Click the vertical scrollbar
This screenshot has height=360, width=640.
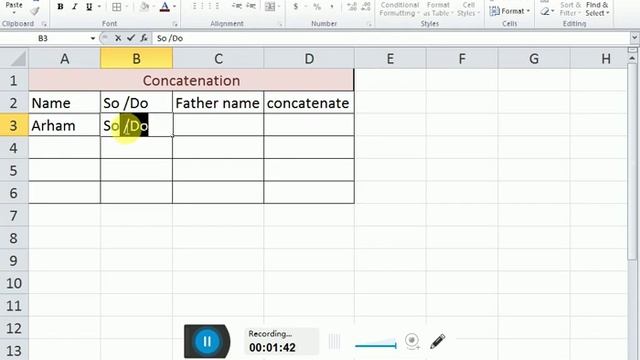click(x=632, y=161)
